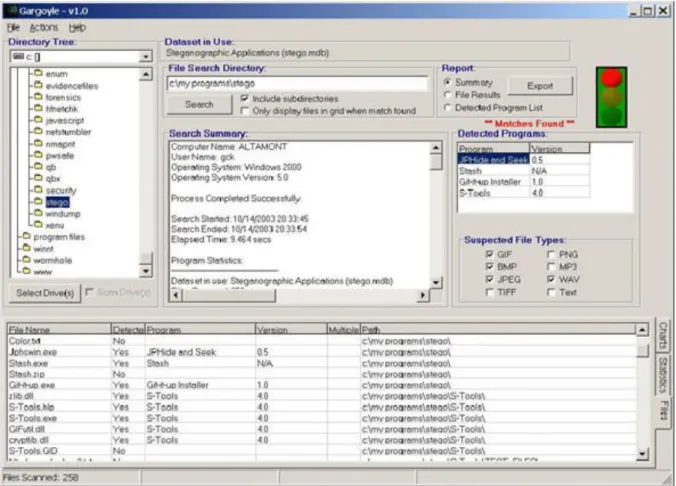Switch to the Files tab
Viewport: 676px width, 486px height.
coord(663,411)
